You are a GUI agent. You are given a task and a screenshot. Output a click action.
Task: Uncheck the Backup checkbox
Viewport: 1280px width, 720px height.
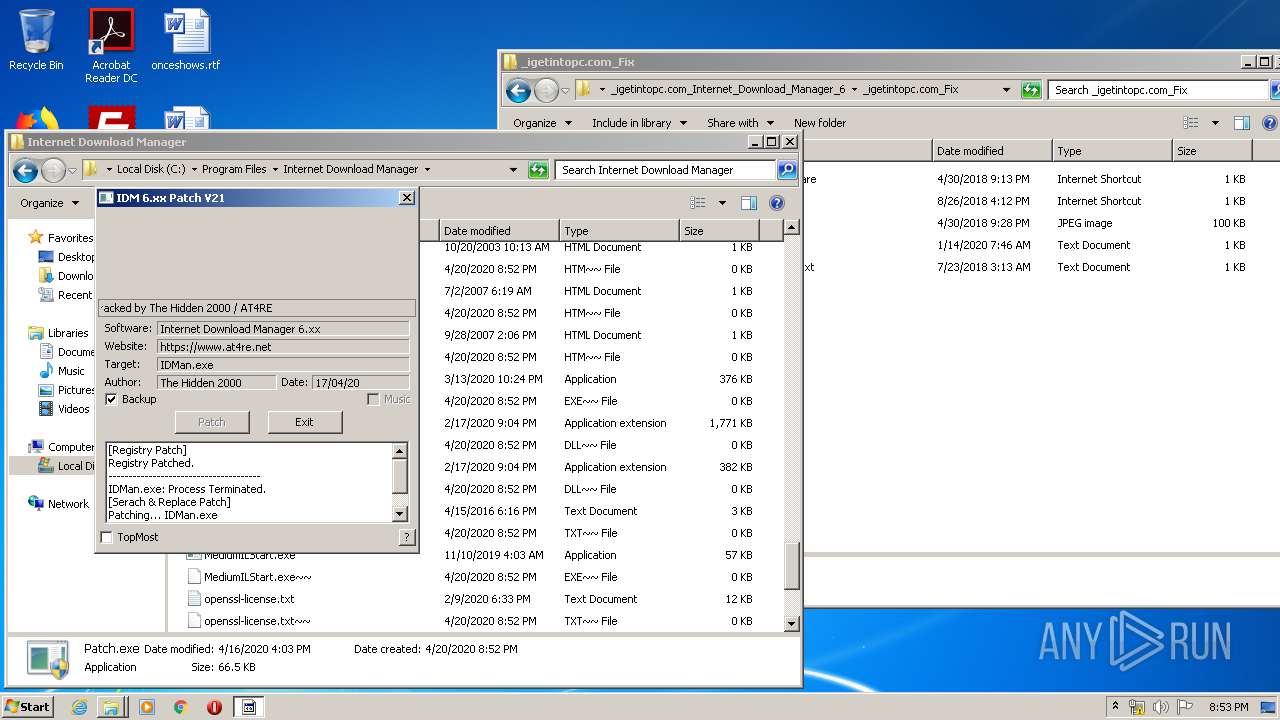tap(111, 399)
